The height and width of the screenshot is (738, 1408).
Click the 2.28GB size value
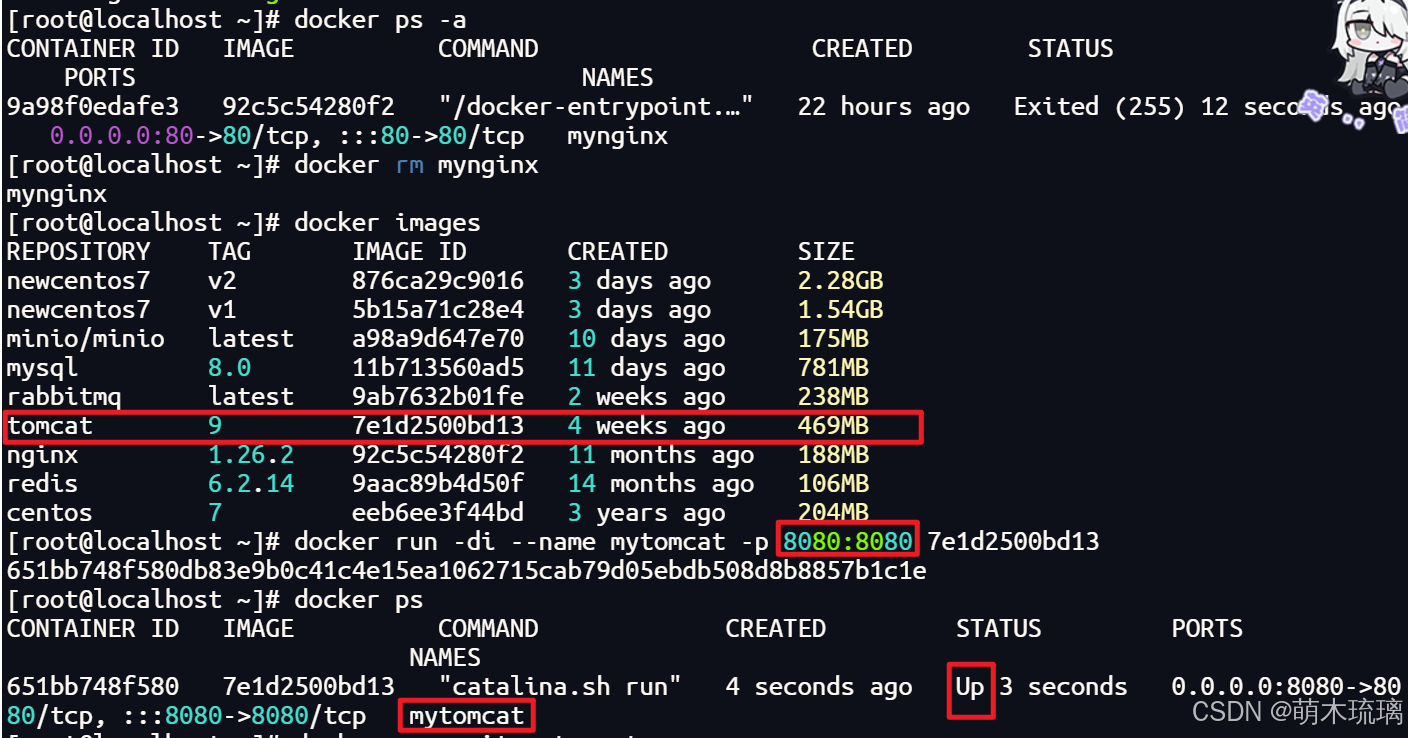click(x=841, y=281)
